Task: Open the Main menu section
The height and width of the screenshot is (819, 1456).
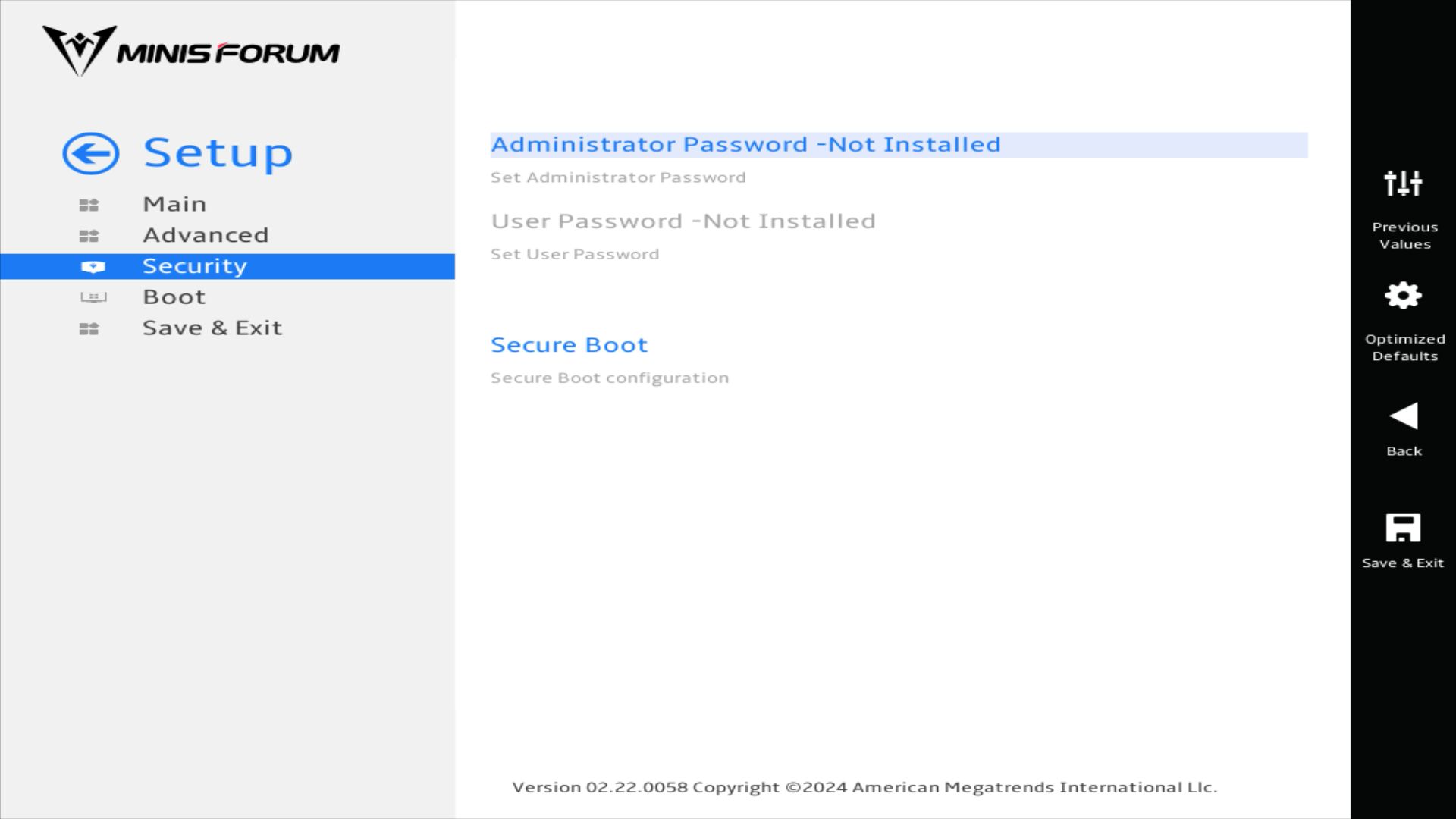Action: pyautogui.click(x=174, y=205)
